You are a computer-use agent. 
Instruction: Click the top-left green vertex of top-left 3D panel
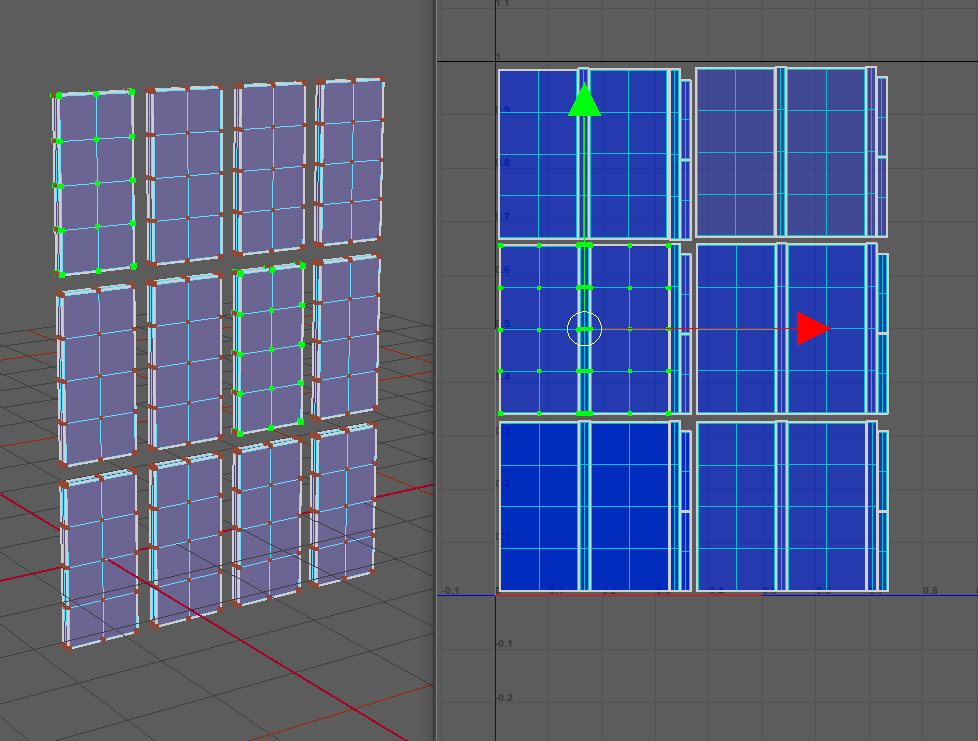point(59,96)
